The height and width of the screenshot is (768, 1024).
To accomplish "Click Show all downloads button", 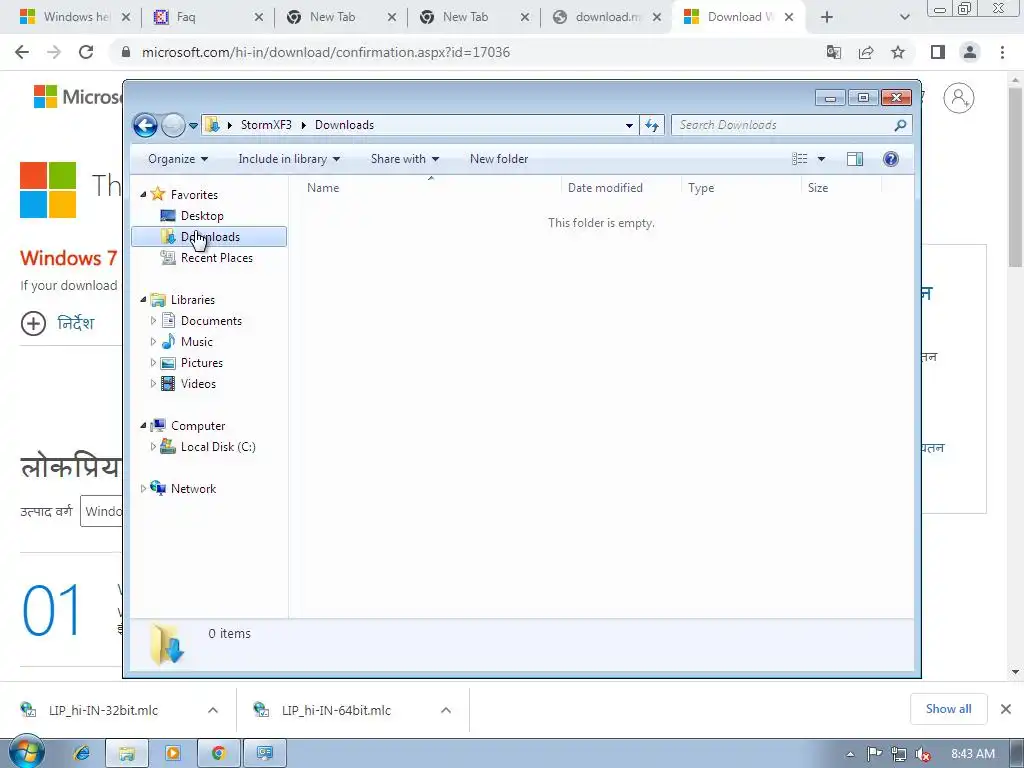I will coord(948,709).
